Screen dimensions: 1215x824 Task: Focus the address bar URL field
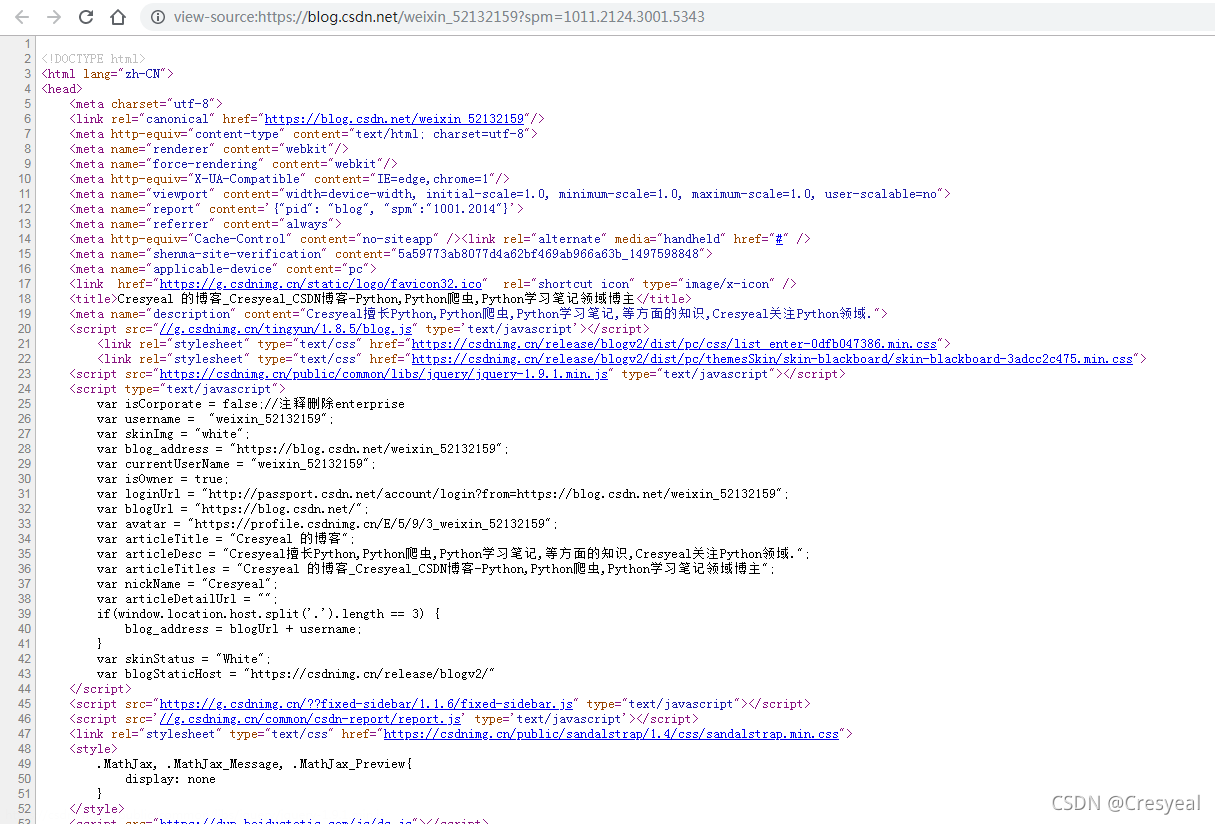click(438, 17)
